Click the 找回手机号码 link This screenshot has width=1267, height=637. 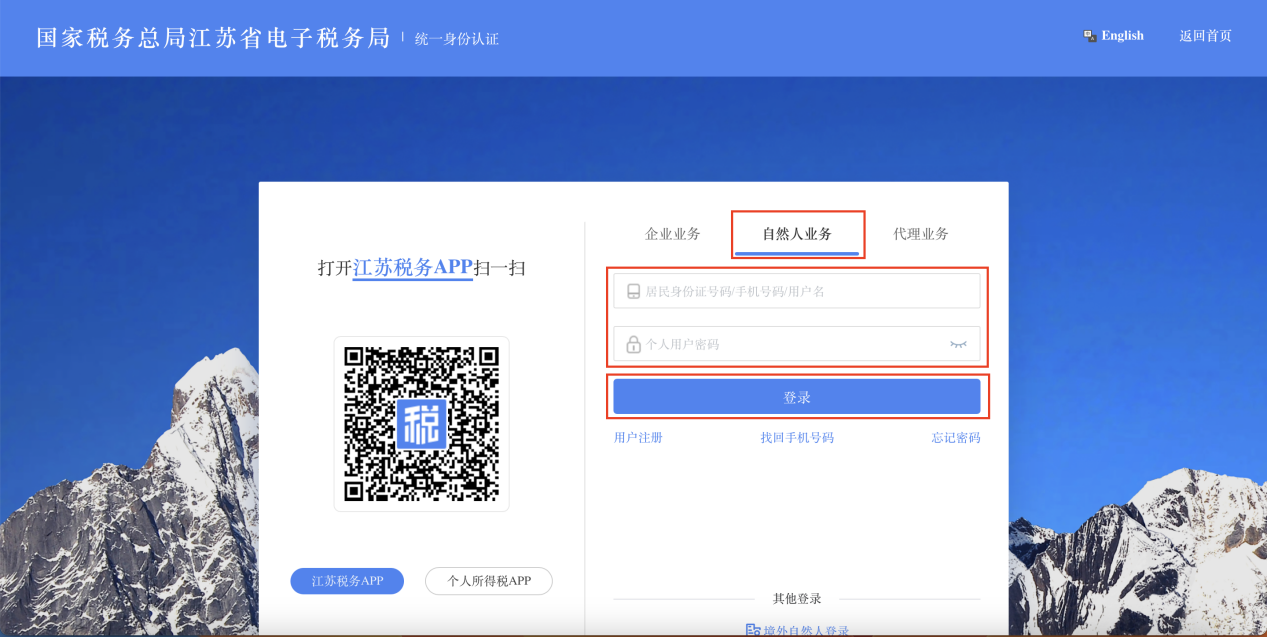[x=796, y=438]
